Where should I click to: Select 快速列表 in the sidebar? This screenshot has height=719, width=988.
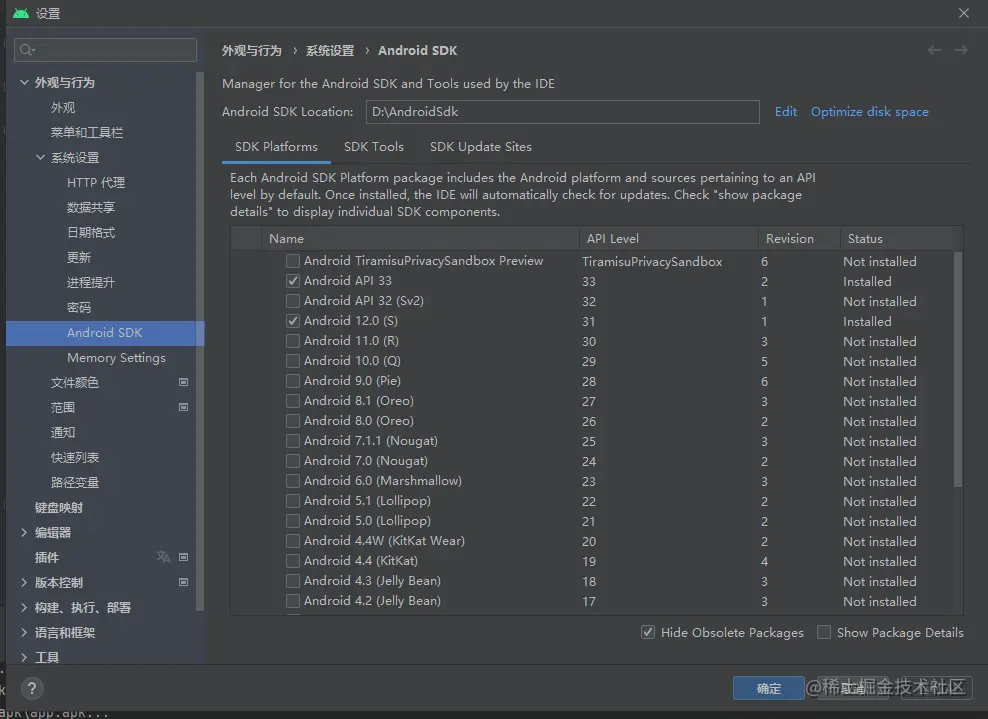tap(75, 457)
